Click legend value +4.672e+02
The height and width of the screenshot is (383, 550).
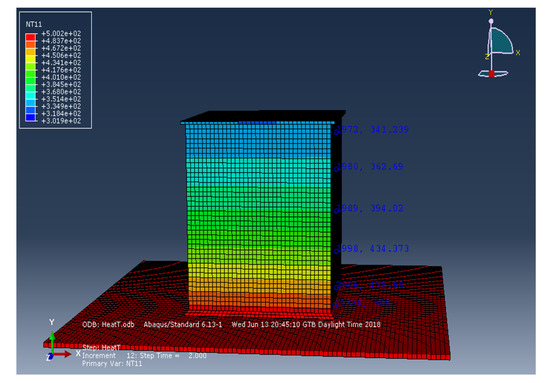61,48
